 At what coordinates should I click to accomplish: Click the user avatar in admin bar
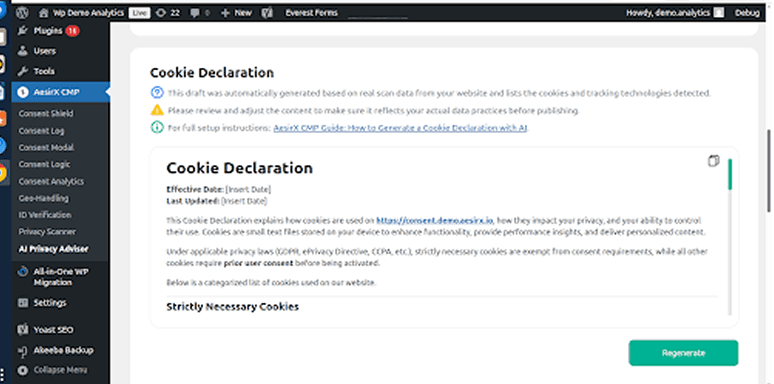pos(719,13)
